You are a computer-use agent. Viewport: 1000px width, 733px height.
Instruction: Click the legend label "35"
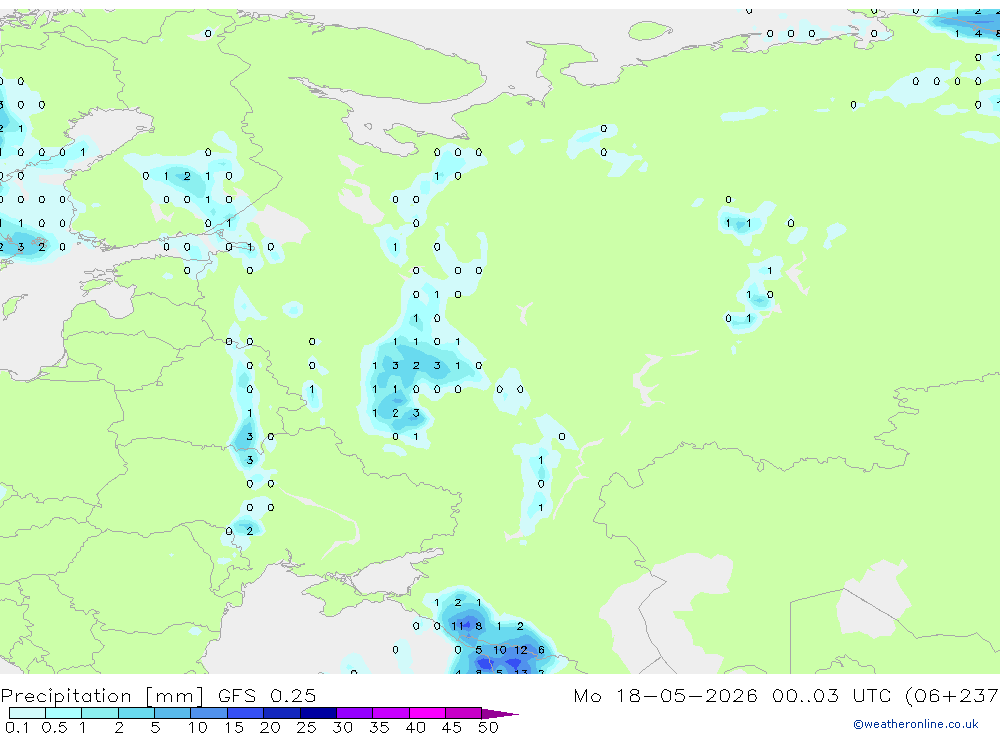coord(379,727)
